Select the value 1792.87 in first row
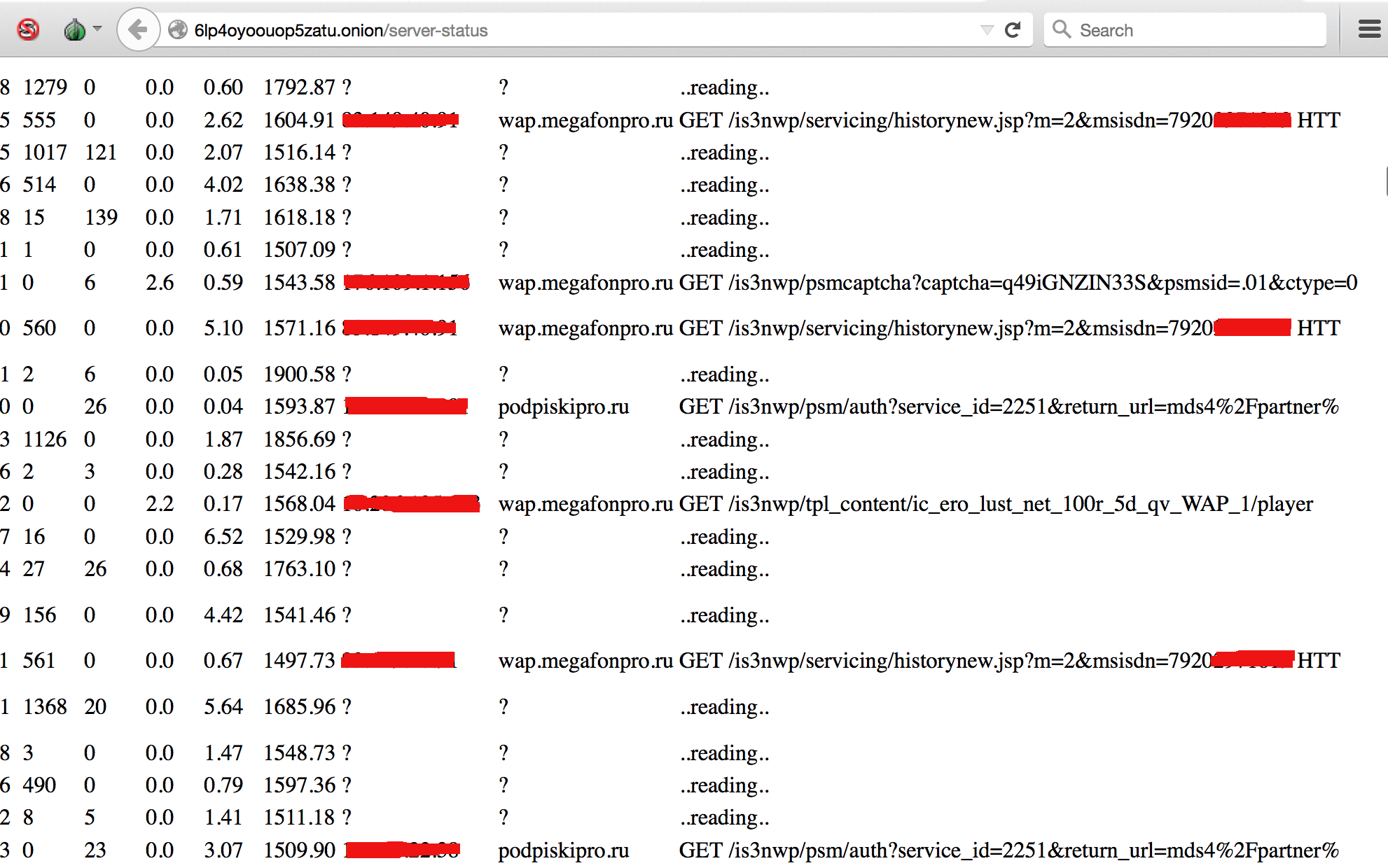The height and width of the screenshot is (868, 1388). click(299, 87)
